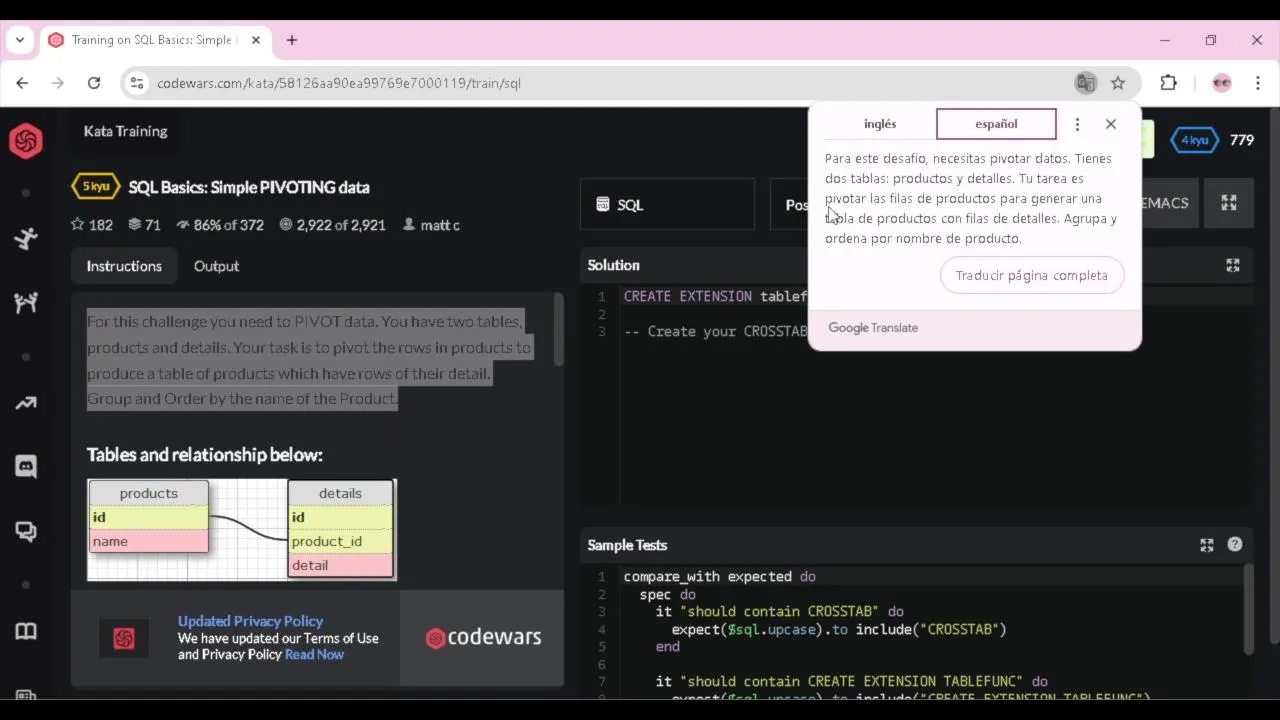The width and height of the screenshot is (1280, 720).
Task: Click the Tables and relationship below heading
Action: tap(204, 455)
